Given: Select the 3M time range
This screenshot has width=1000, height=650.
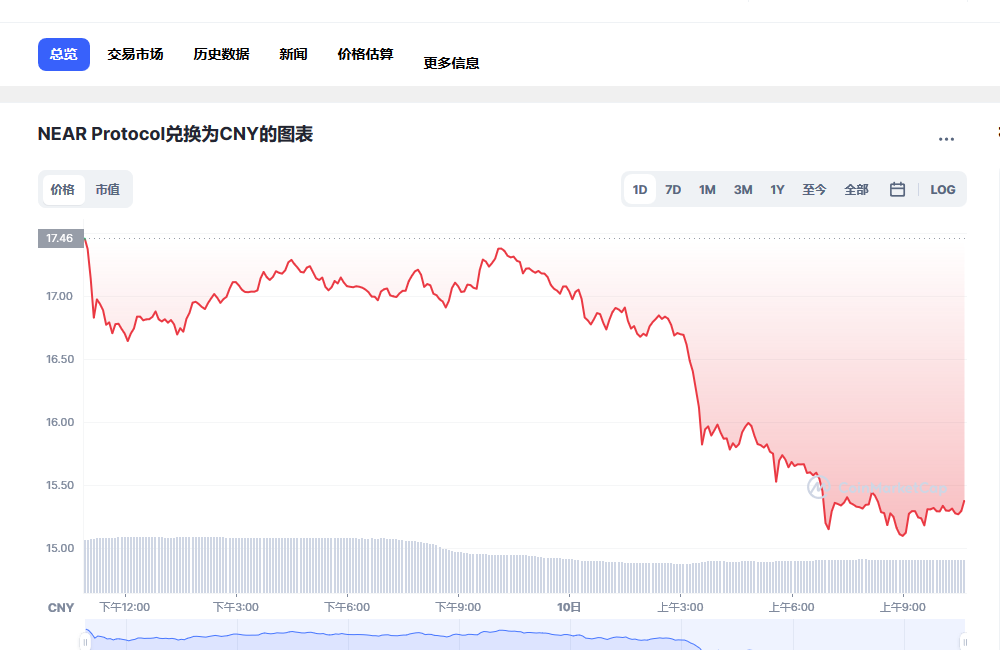Looking at the screenshot, I should [743, 189].
